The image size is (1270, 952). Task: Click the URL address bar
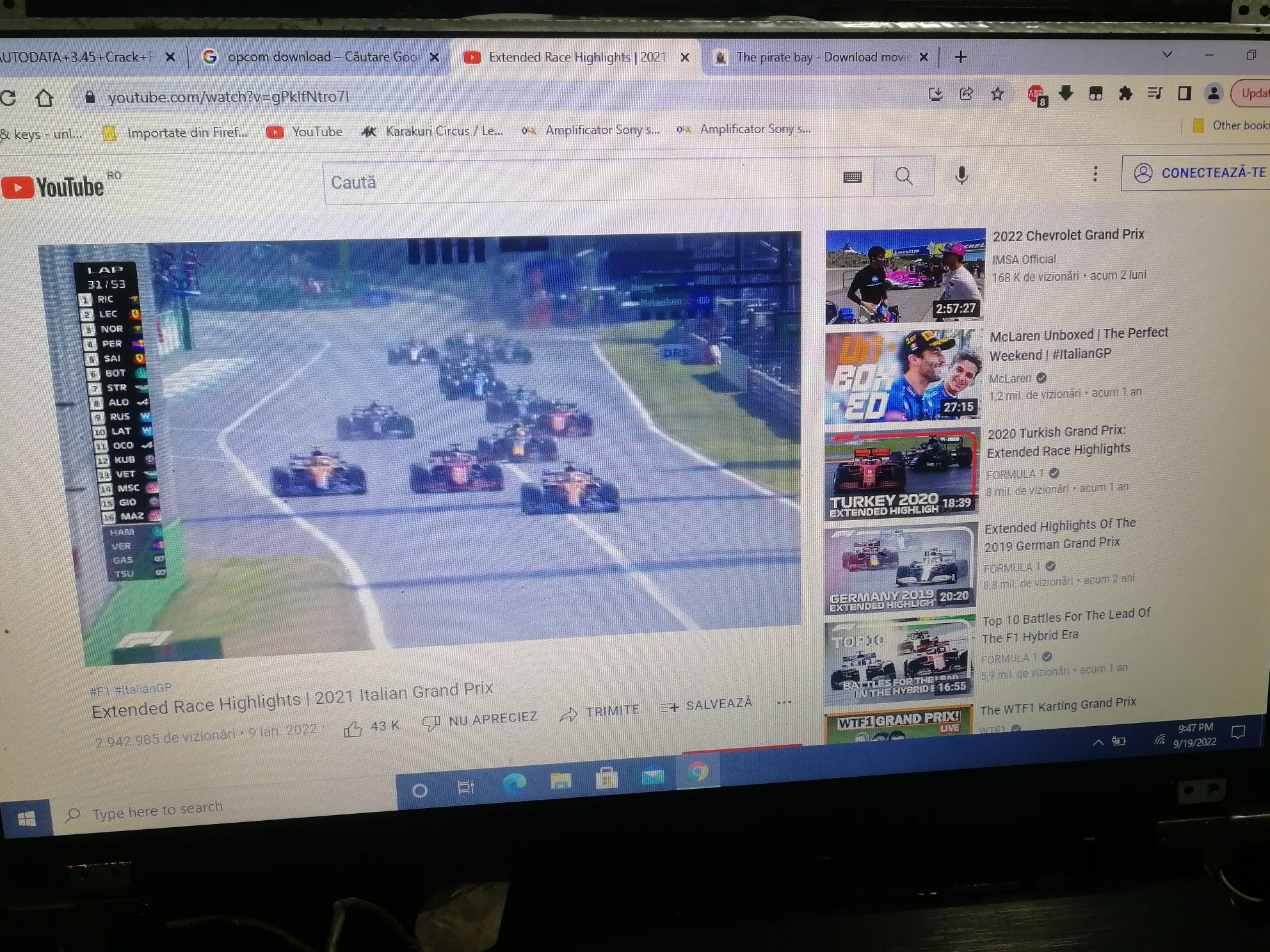point(499,96)
